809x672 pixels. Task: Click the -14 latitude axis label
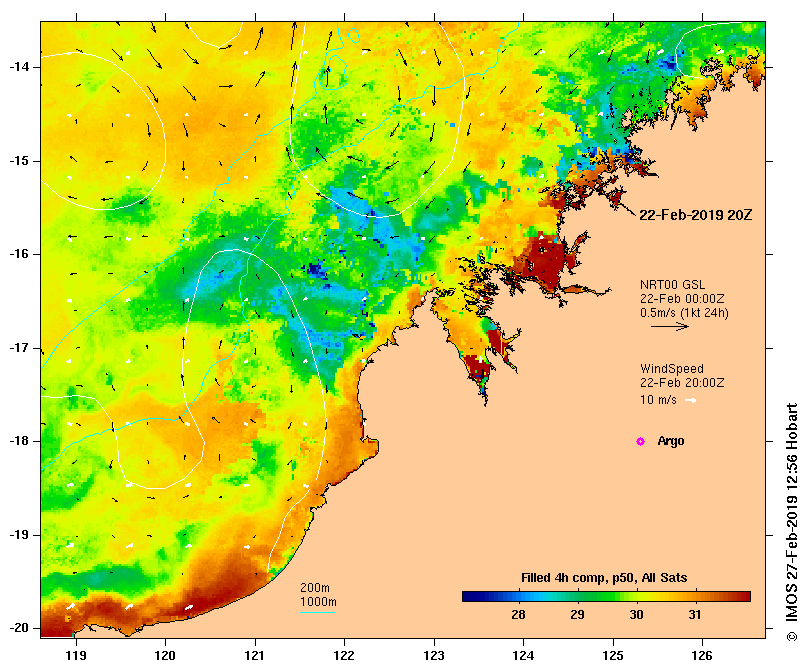tap(19, 67)
